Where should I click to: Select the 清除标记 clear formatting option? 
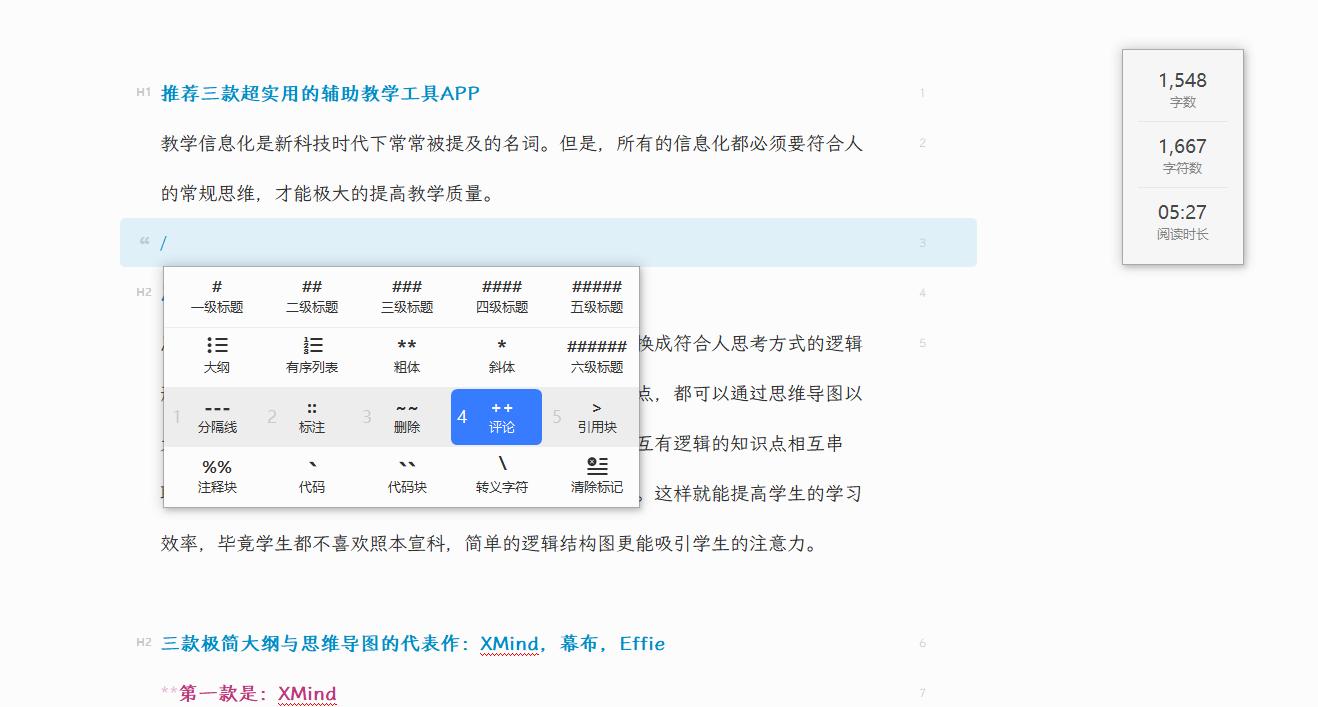point(594,478)
